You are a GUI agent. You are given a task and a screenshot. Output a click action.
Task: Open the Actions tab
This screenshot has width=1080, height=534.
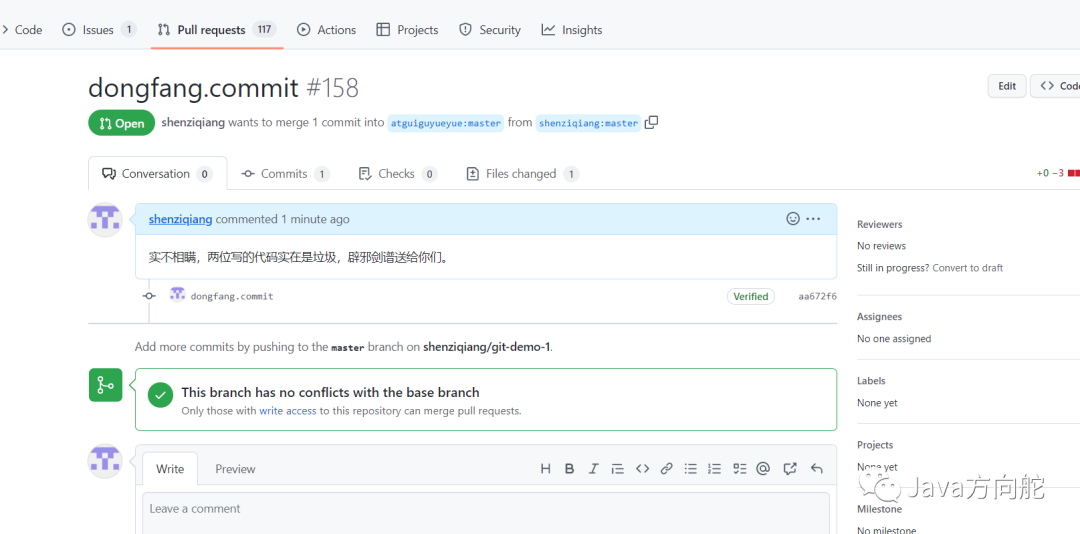point(326,30)
